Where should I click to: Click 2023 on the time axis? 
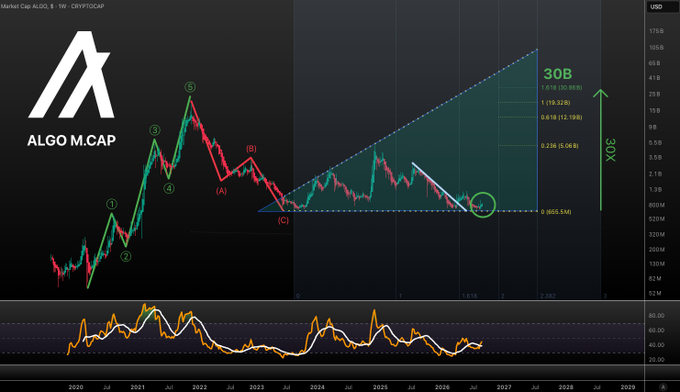point(257,387)
